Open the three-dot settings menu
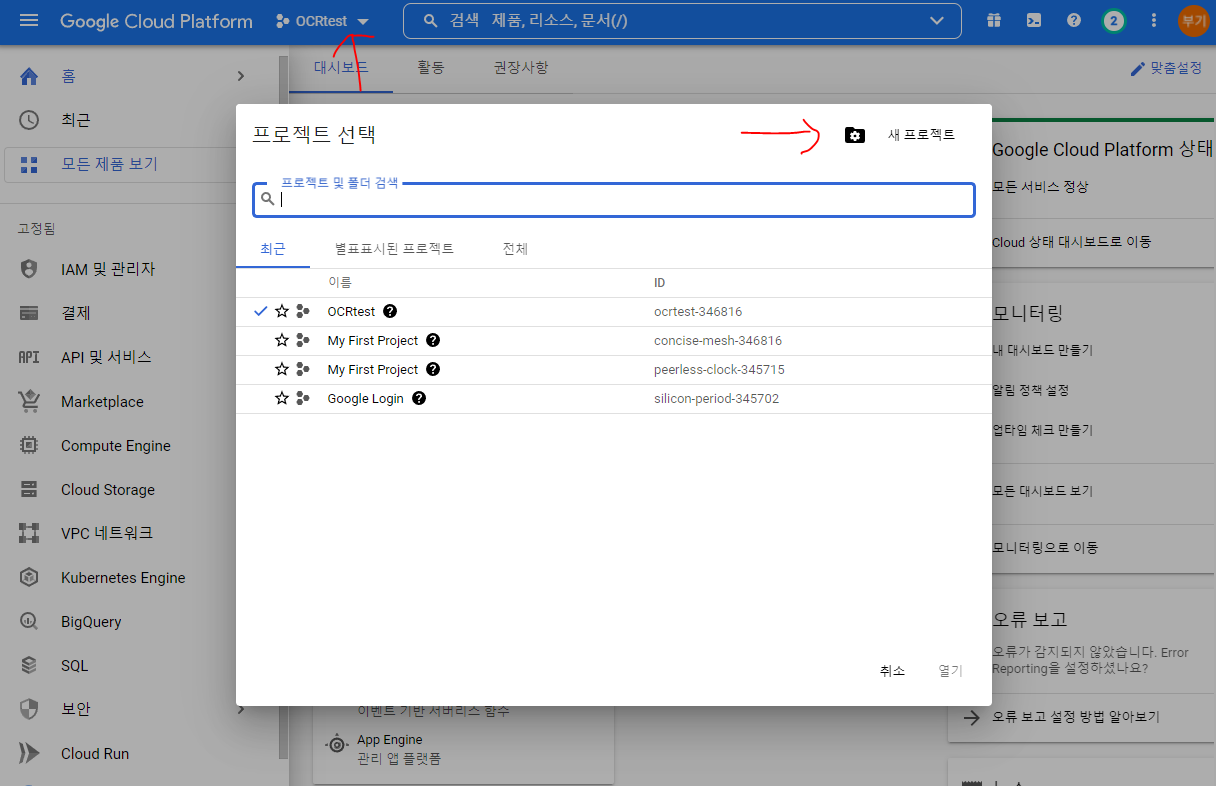 tap(1154, 20)
